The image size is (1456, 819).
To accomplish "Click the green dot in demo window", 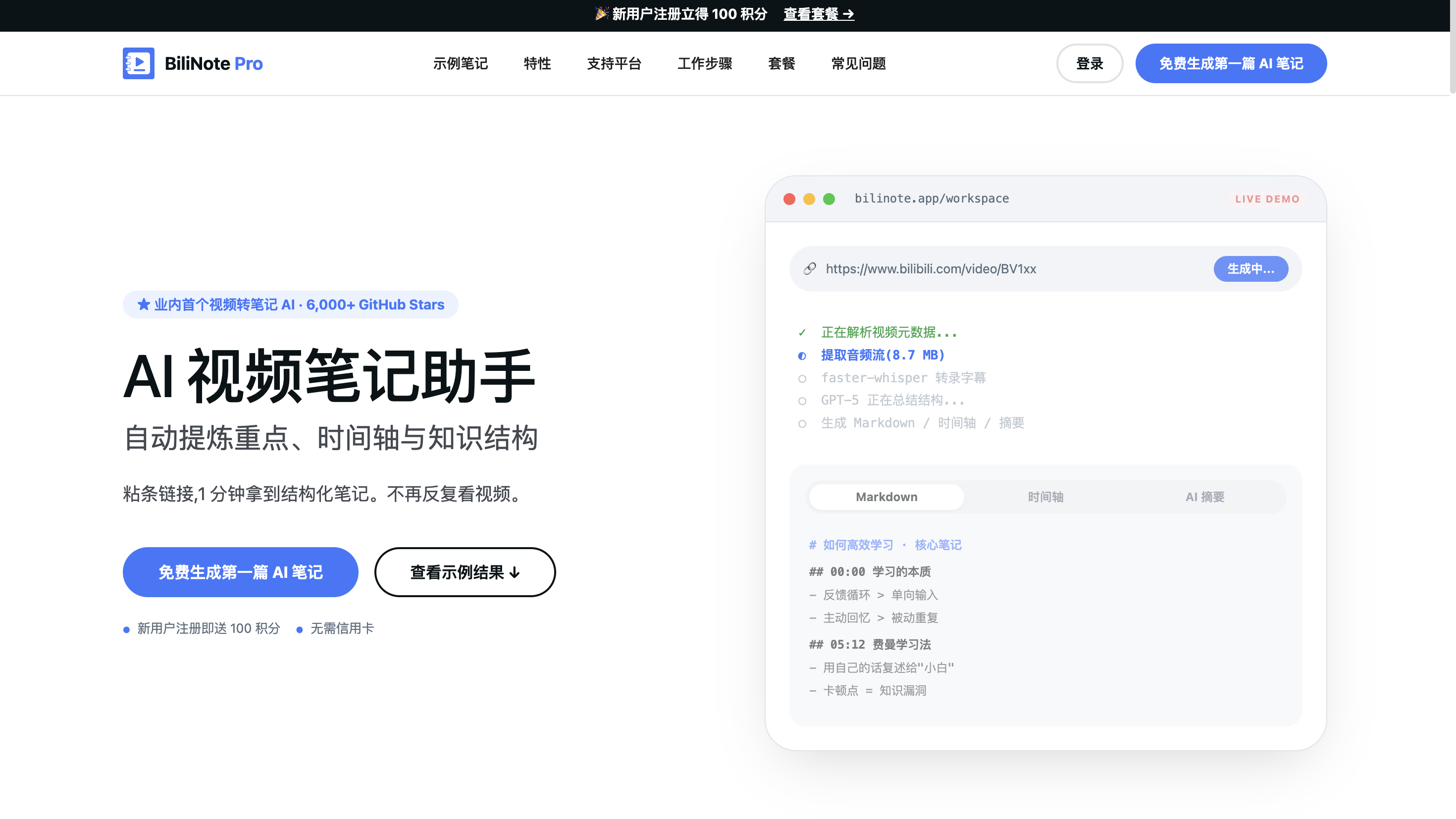I will pyautogui.click(x=829, y=199).
